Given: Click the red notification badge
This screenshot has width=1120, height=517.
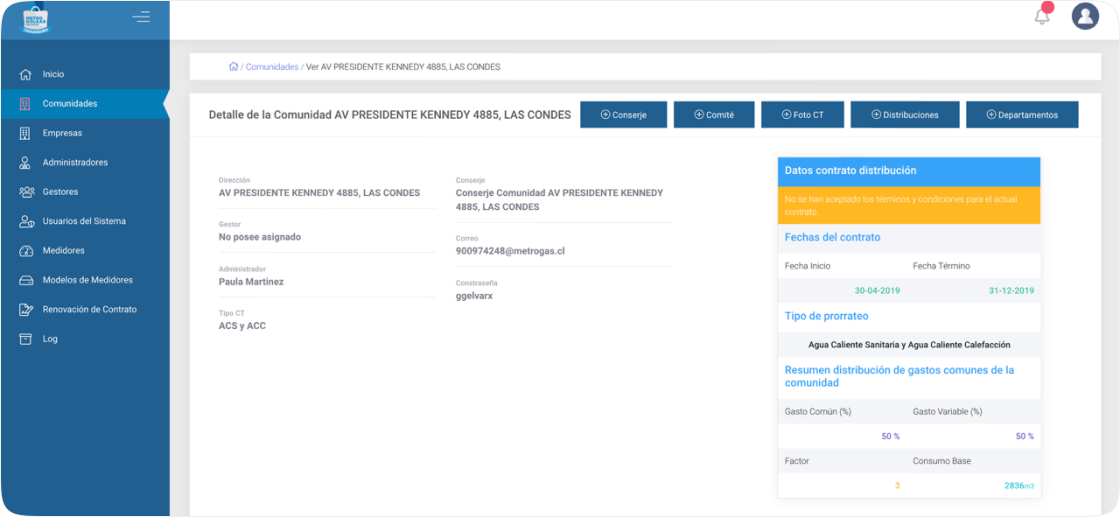Looking at the screenshot, I should (x=1048, y=7).
